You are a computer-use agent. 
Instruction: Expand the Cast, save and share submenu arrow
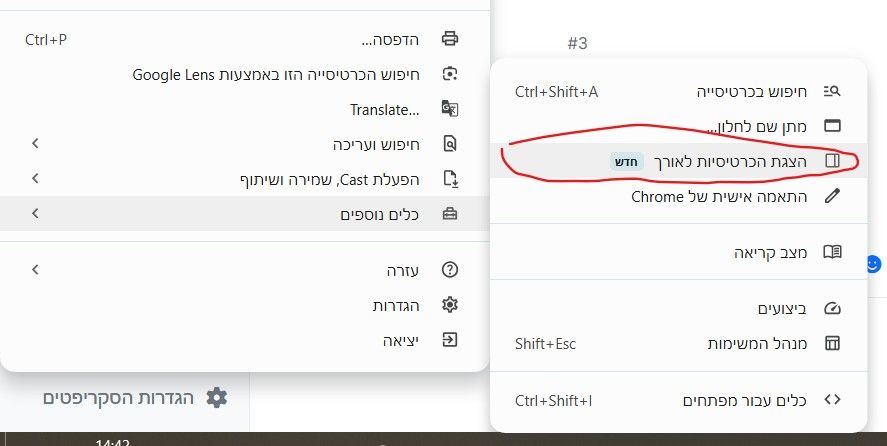[35, 179]
